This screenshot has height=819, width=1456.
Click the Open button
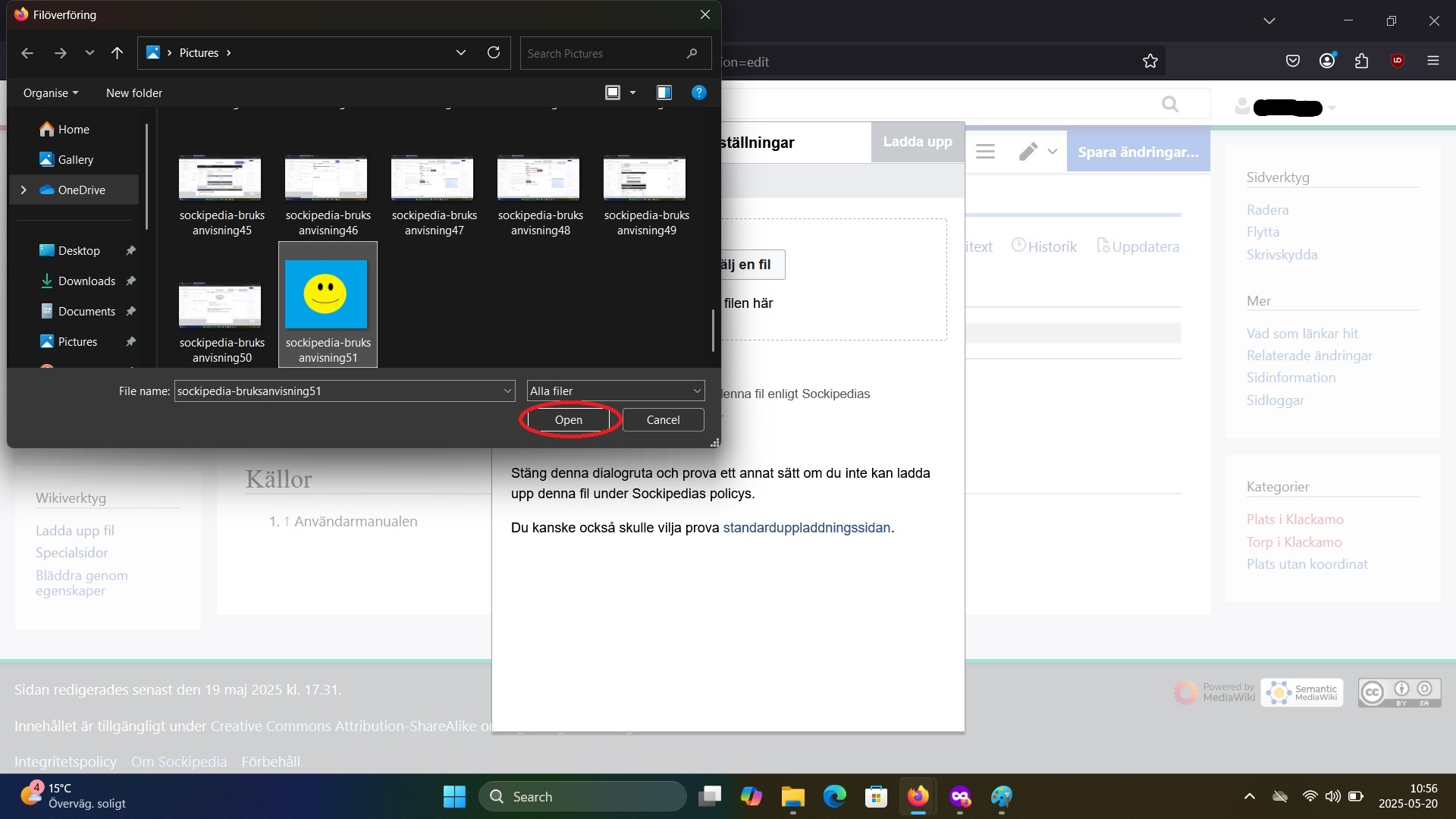568,419
